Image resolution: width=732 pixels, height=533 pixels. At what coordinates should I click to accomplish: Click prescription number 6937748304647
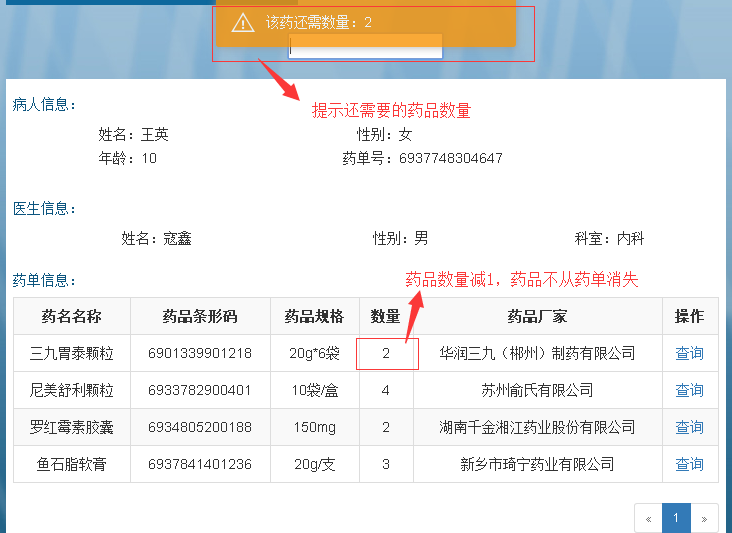450,158
